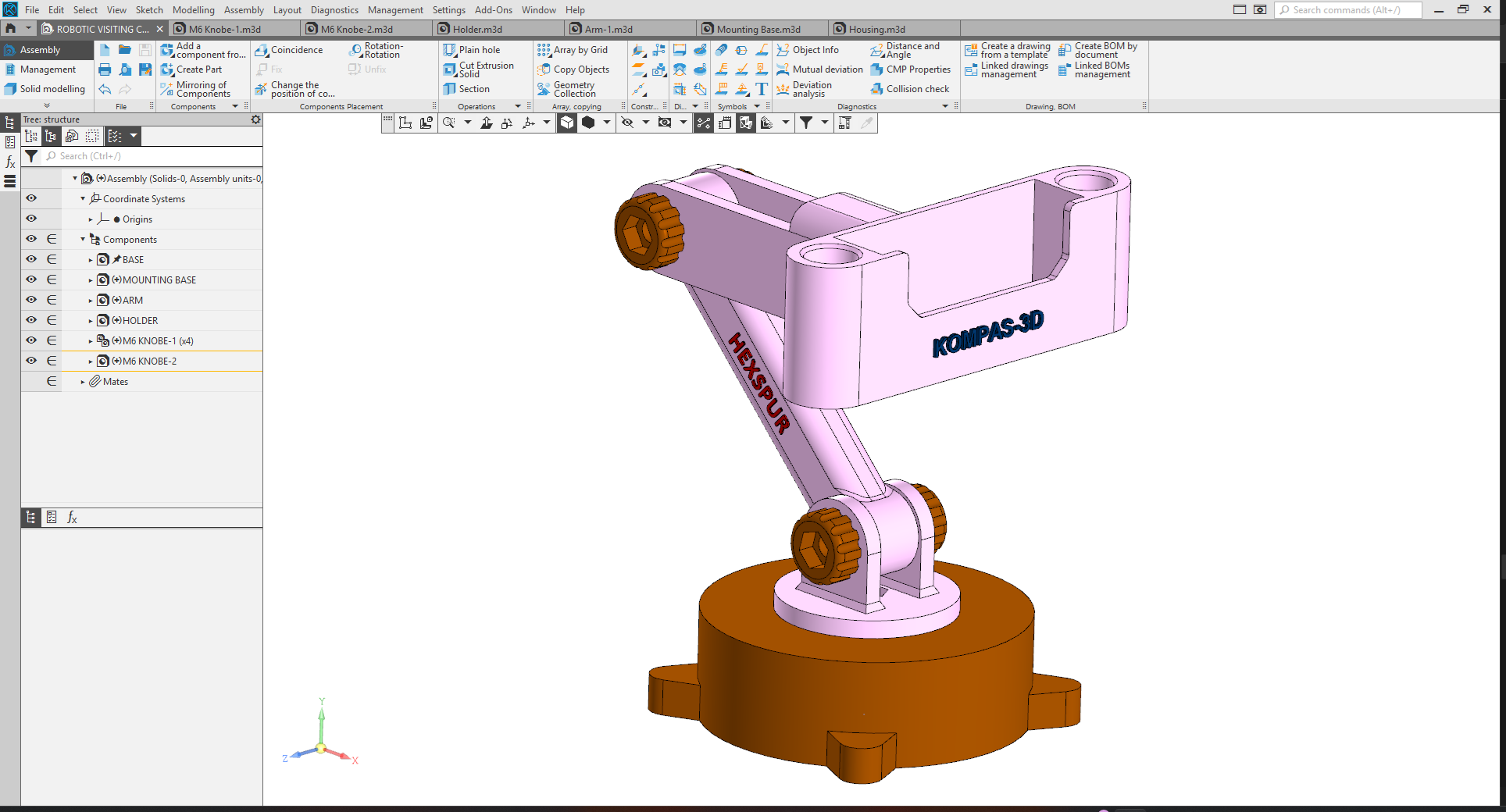This screenshot has width=1506, height=812.
Task: Expand the BASE tree node
Action: click(x=91, y=260)
